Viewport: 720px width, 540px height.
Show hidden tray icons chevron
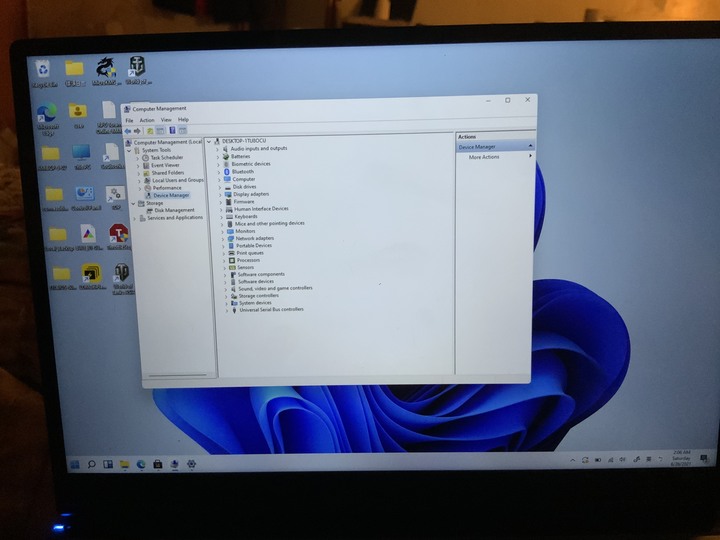click(x=573, y=460)
